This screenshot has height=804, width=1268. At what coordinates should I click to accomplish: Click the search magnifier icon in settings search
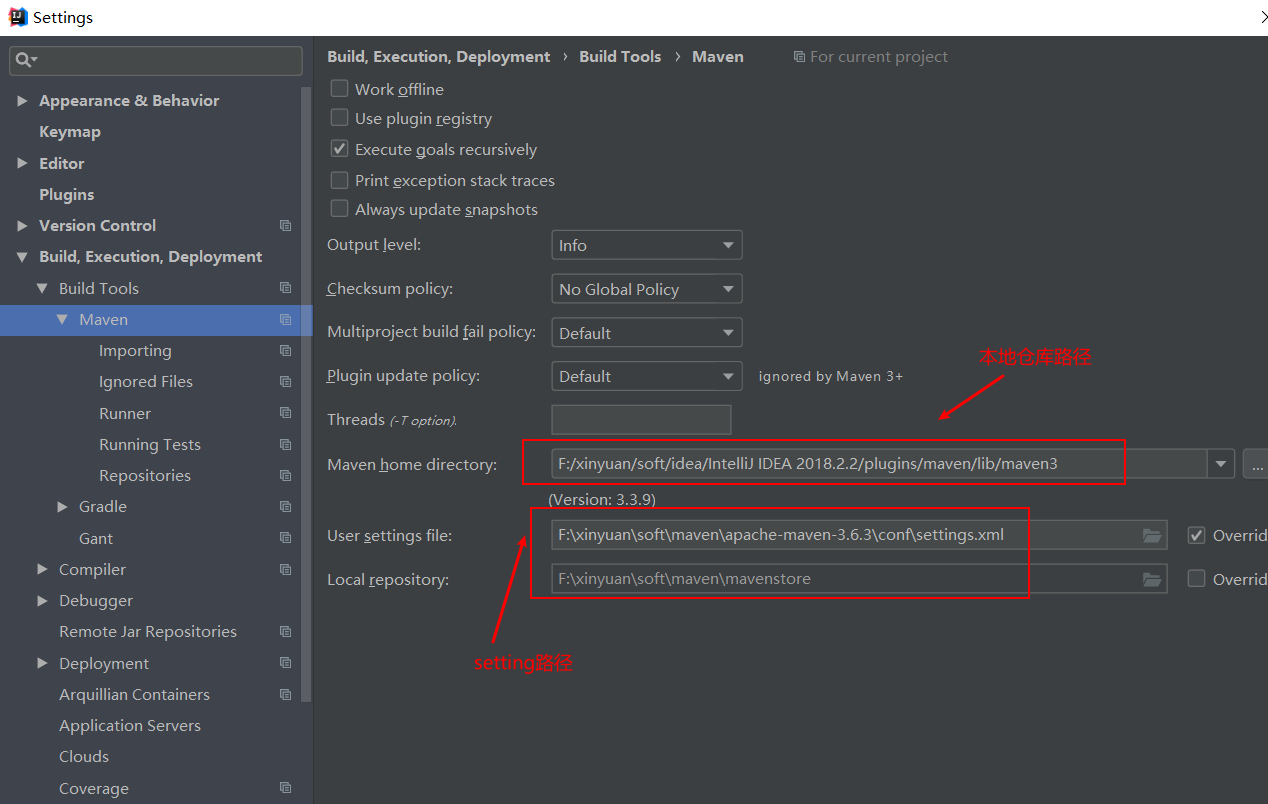[24, 61]
